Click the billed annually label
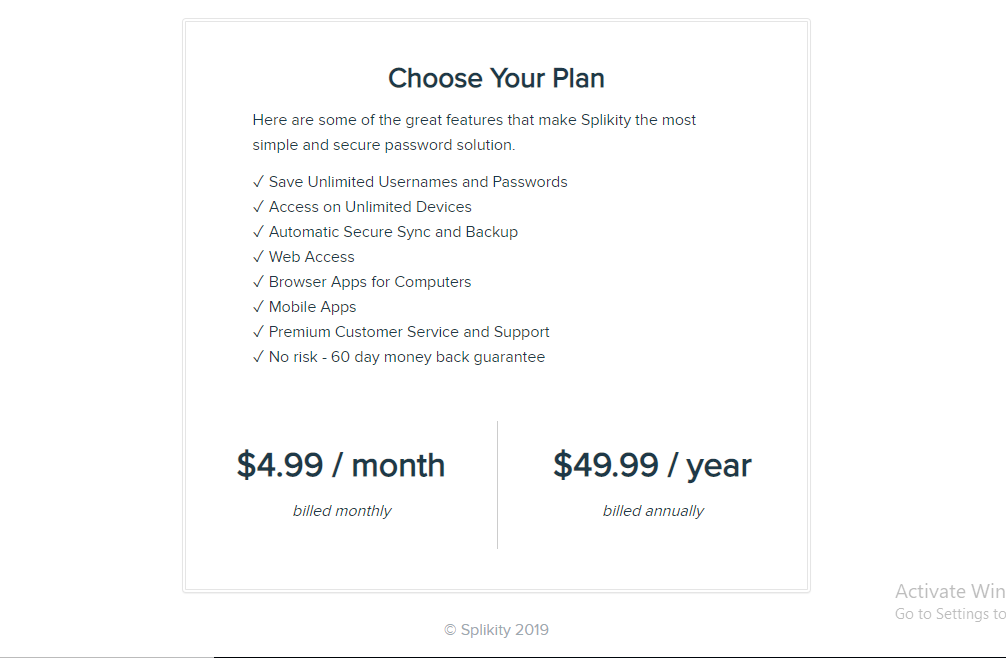The width and height of the screenshot is (1006, 658). 653,510
